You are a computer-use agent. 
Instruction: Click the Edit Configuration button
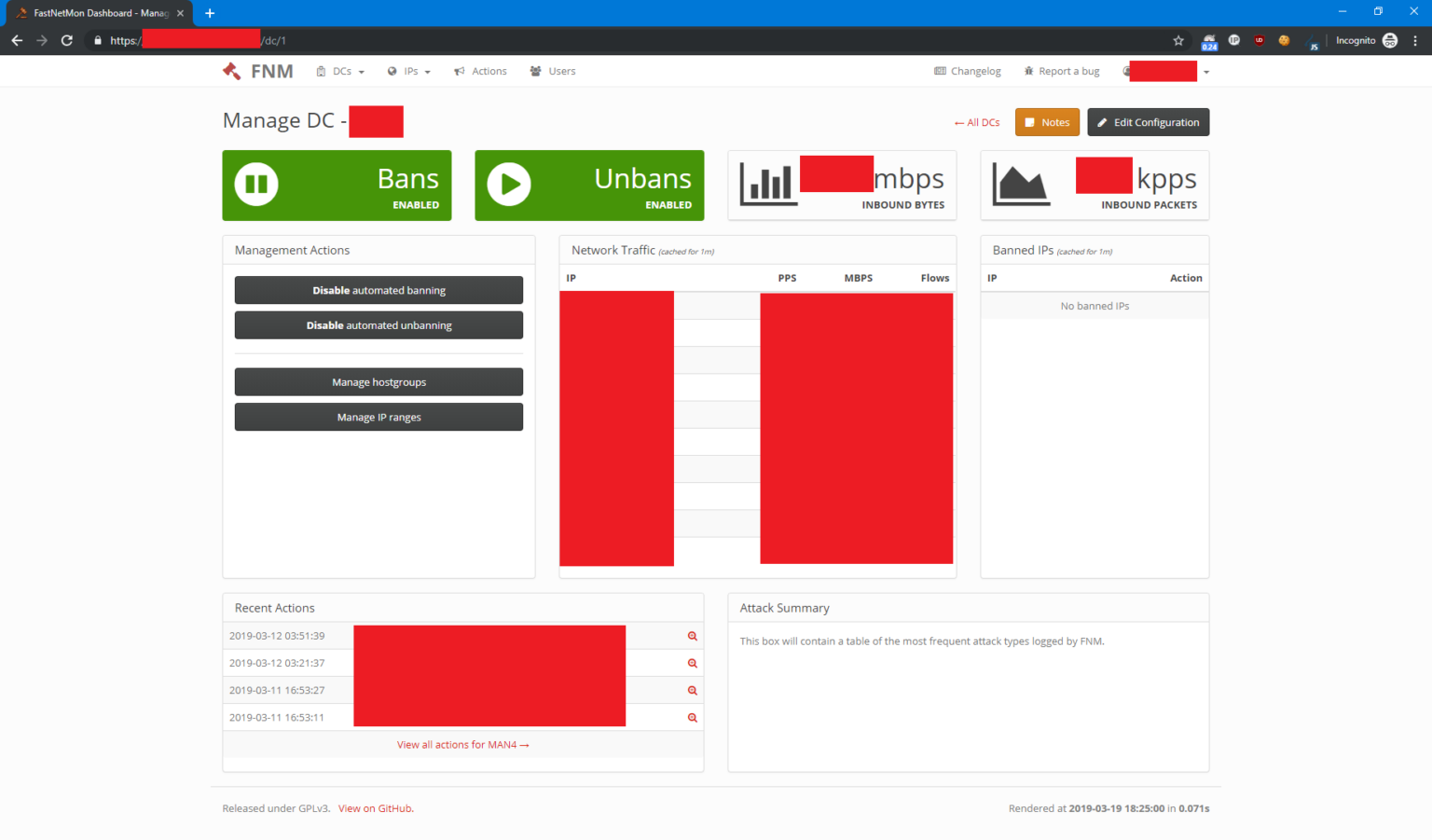tap(1148, 122)
